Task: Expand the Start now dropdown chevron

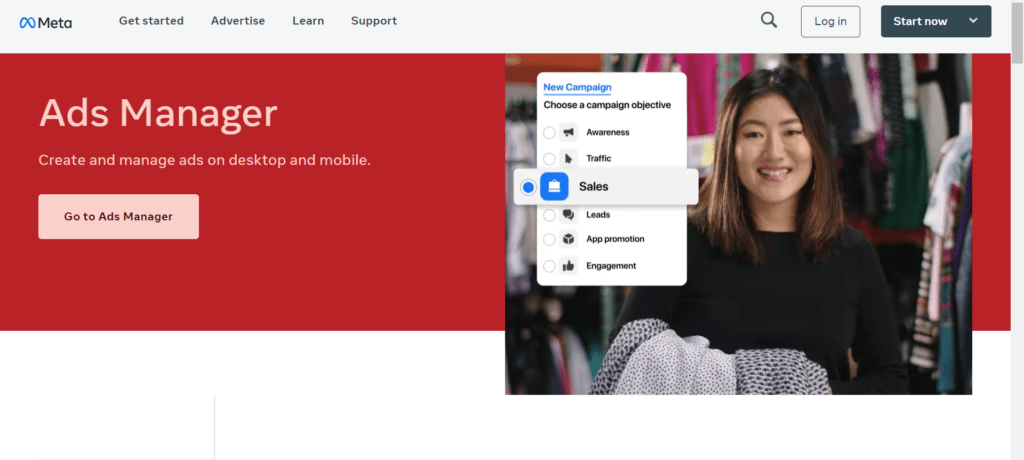Action: click(973, 21)
